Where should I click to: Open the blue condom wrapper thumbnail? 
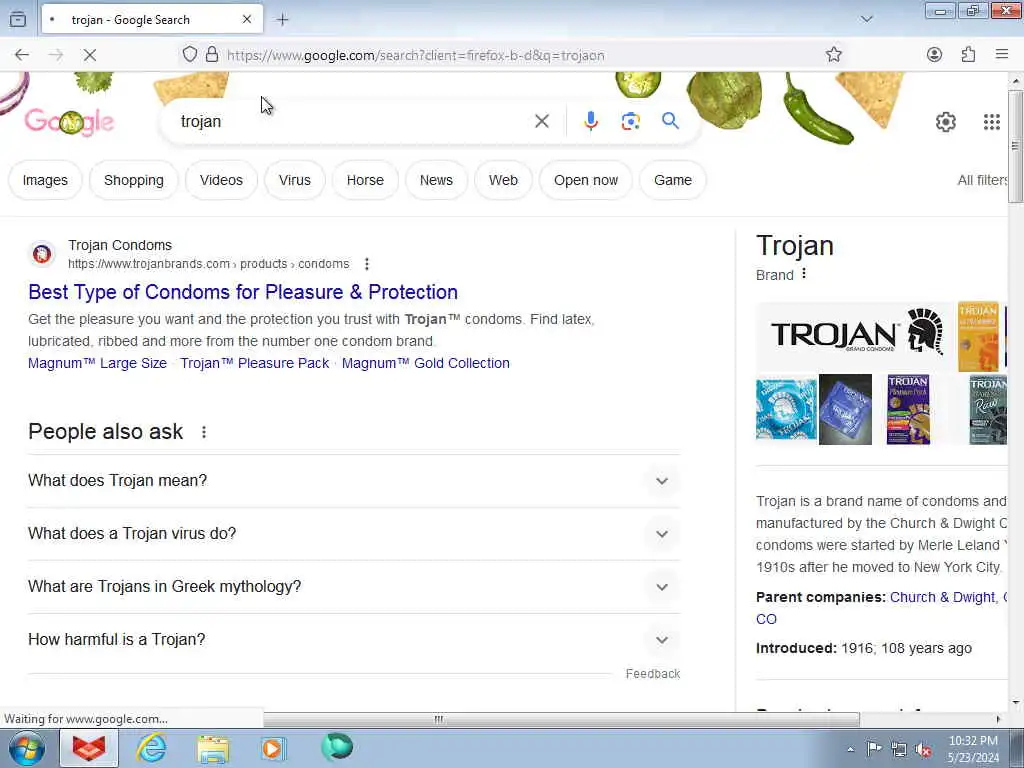pyautogui.click(x=845, y=409)
